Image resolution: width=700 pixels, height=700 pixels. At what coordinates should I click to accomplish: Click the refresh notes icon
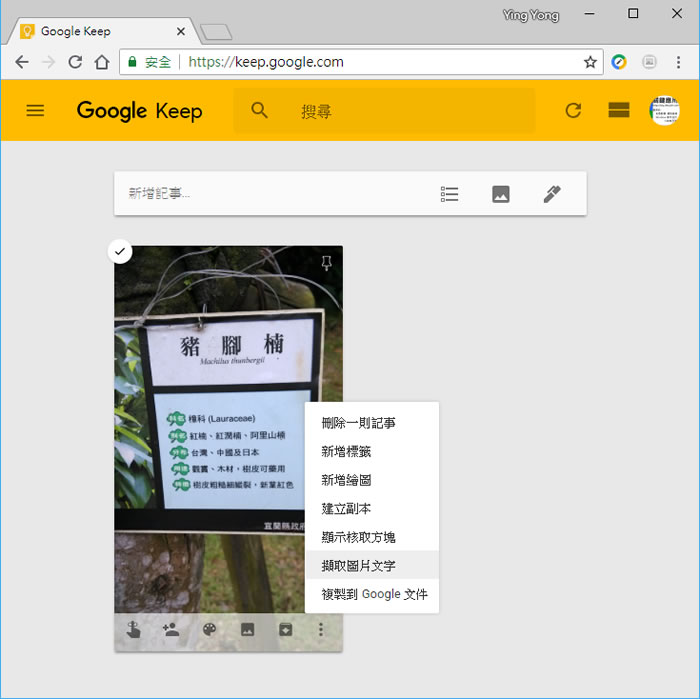tap(573, 110)
